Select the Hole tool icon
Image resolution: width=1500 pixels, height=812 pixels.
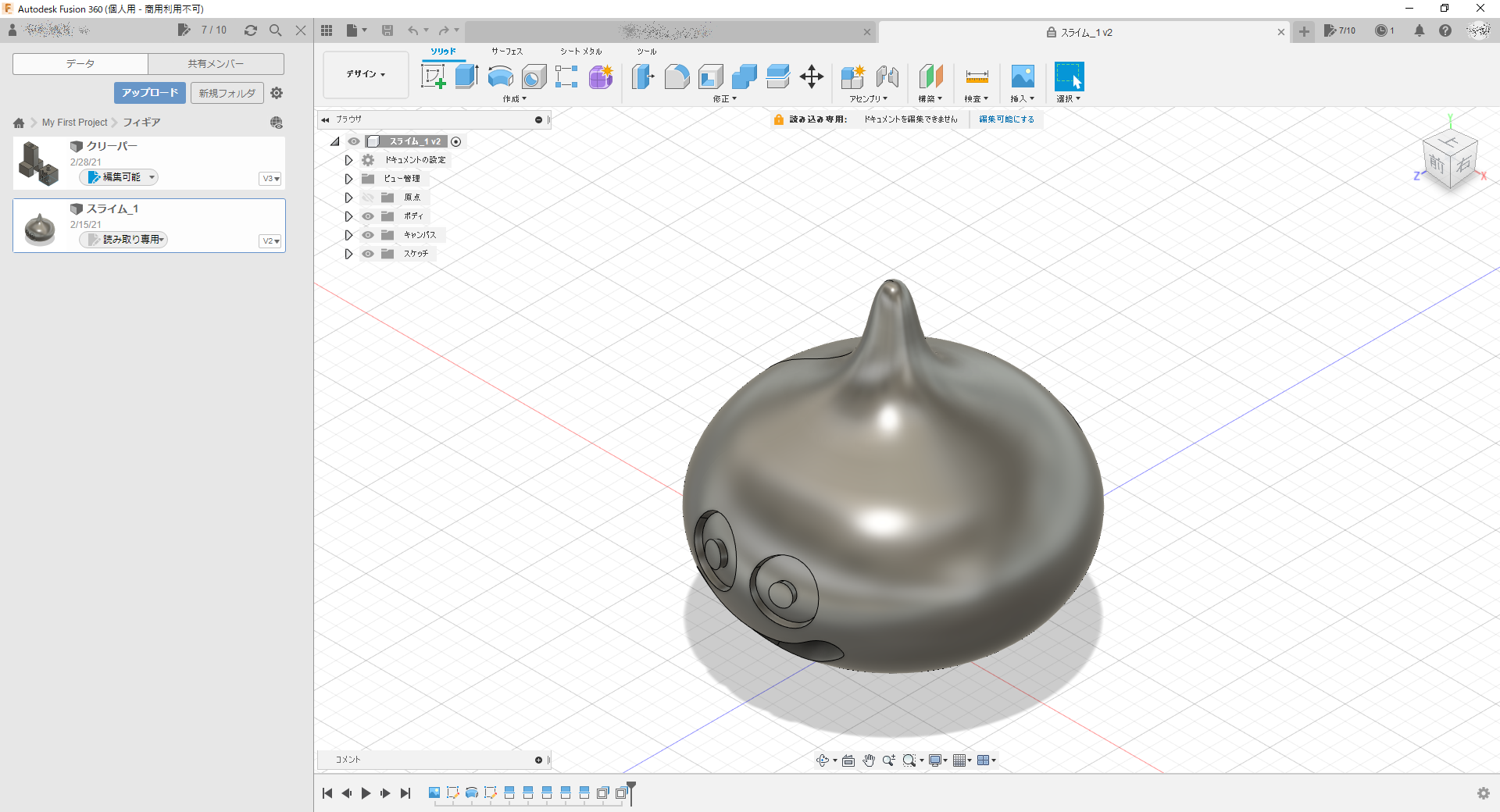534,77
